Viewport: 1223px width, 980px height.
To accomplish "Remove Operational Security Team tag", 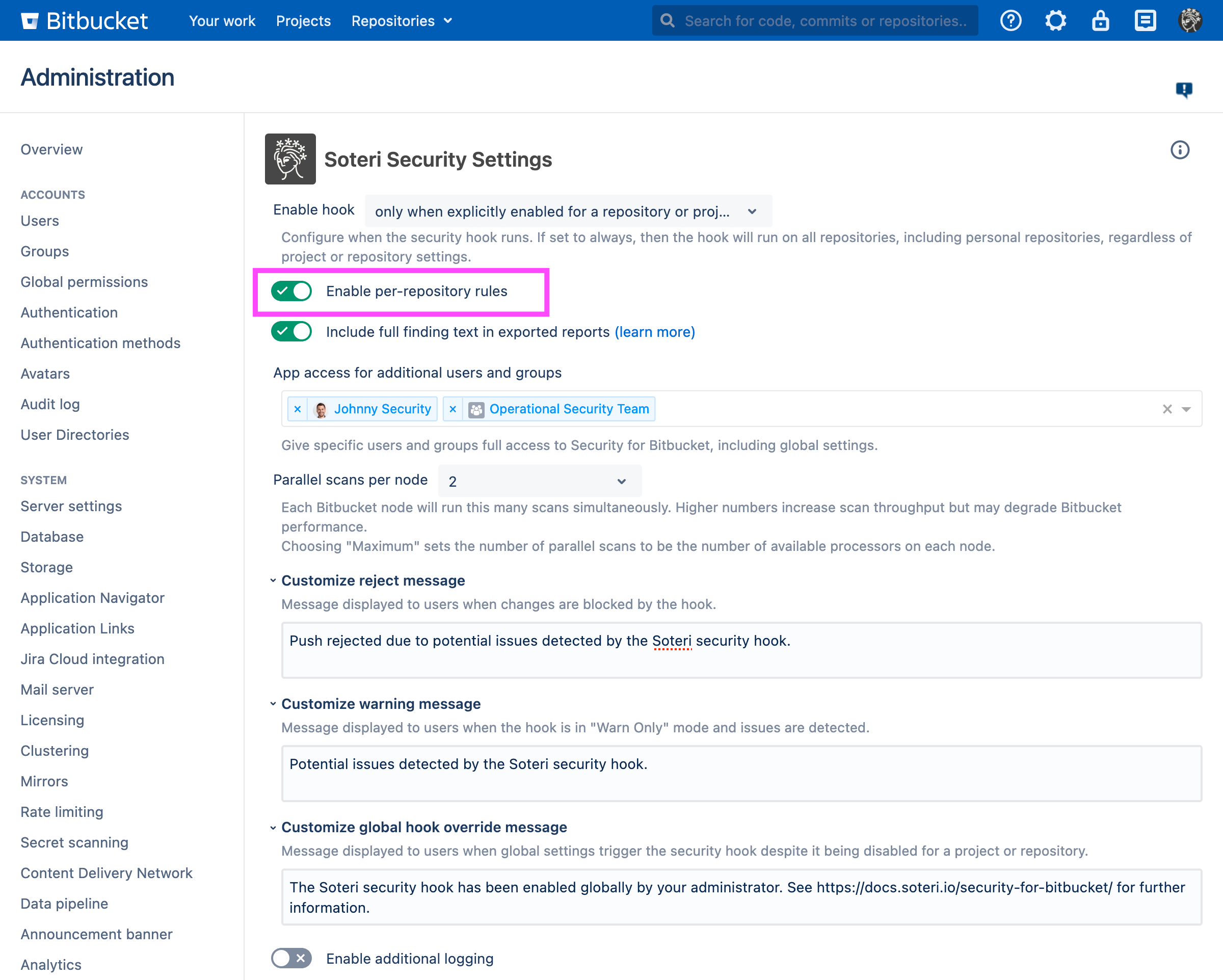I will point(453,409).
